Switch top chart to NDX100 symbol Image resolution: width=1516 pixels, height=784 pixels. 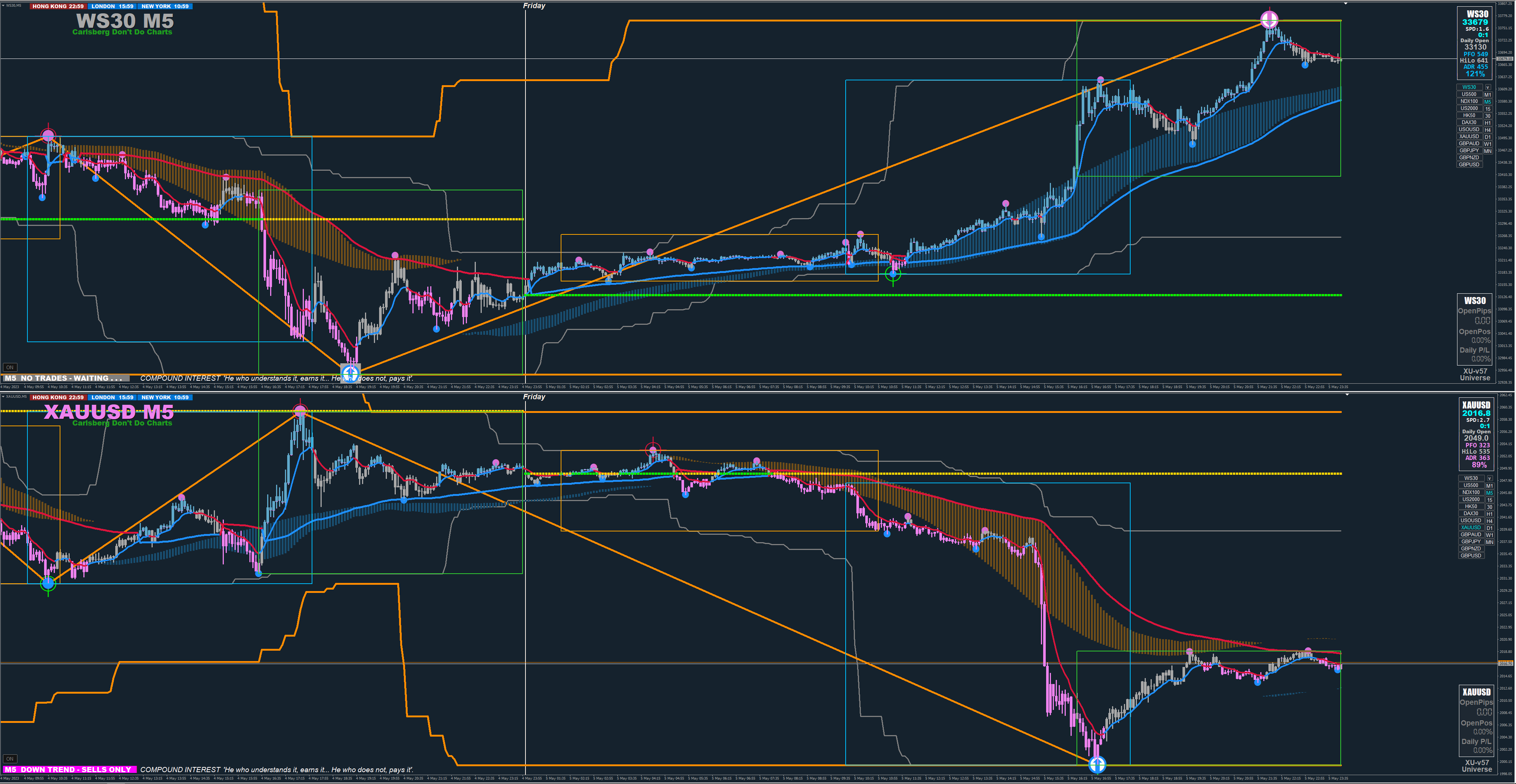point(1470,101)
